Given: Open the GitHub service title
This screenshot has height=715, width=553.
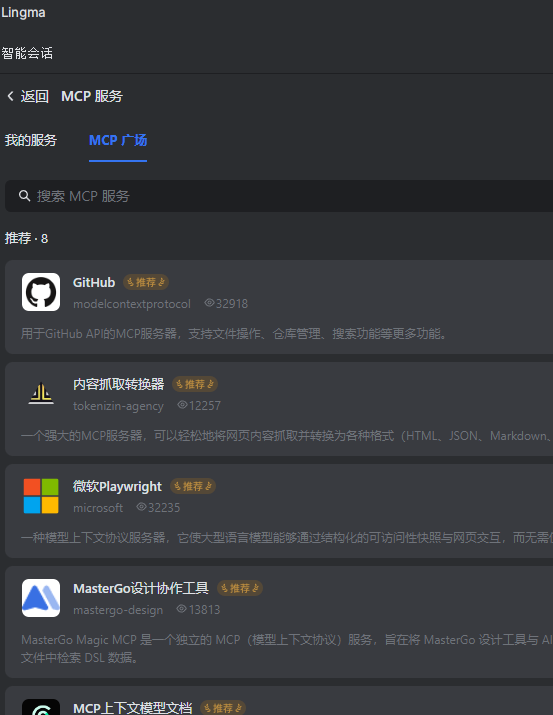Looking at the screenshot, I should (94, 282).
